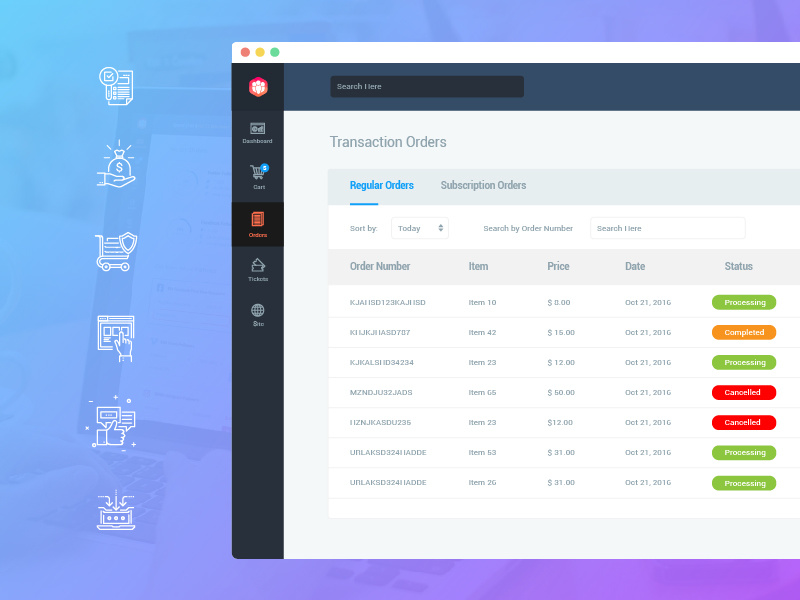This screenshot has height=600, width=800.
Task: Click the top Search Here bar
Action: (426, 86)
